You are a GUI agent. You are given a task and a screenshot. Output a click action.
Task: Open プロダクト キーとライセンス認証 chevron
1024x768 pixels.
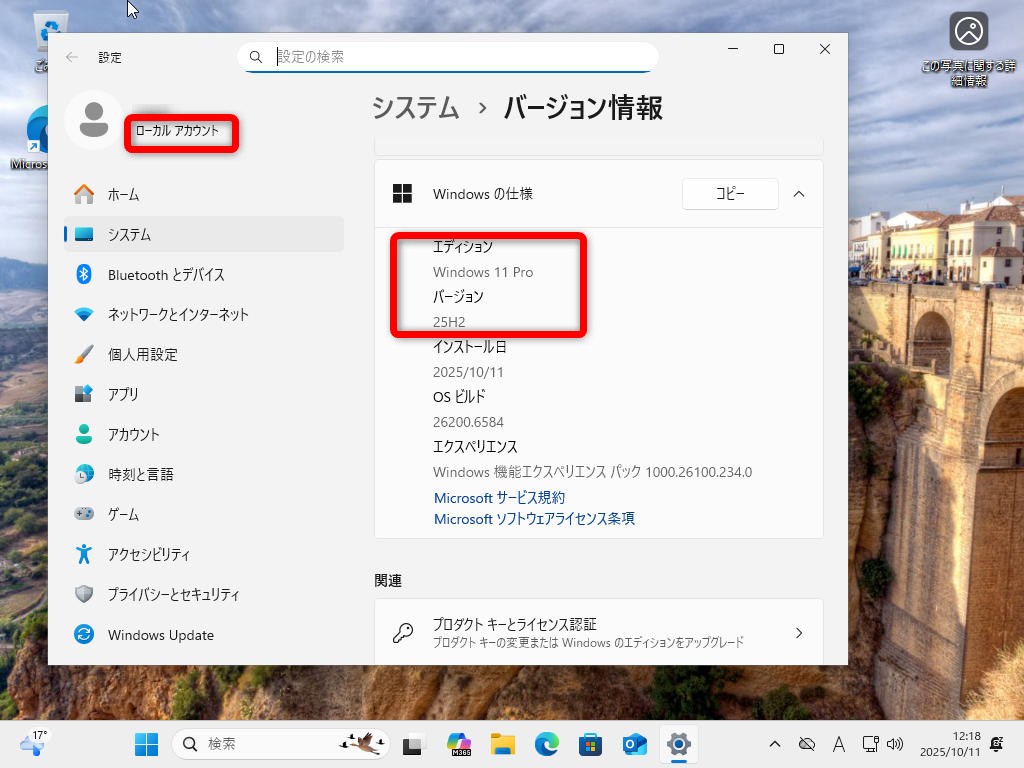[x=799, y=632]
